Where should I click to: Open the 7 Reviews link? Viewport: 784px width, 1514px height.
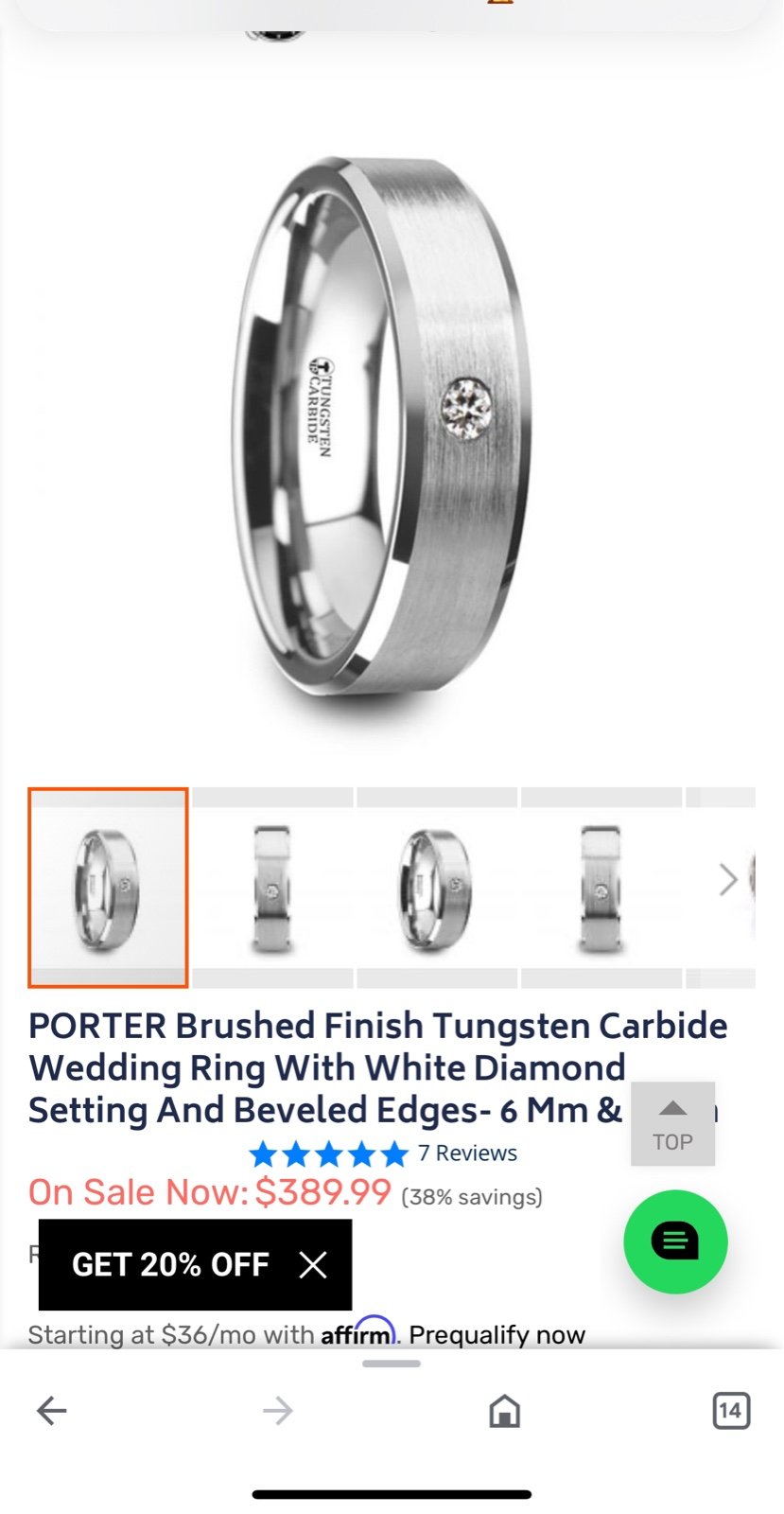(467, 1153)
